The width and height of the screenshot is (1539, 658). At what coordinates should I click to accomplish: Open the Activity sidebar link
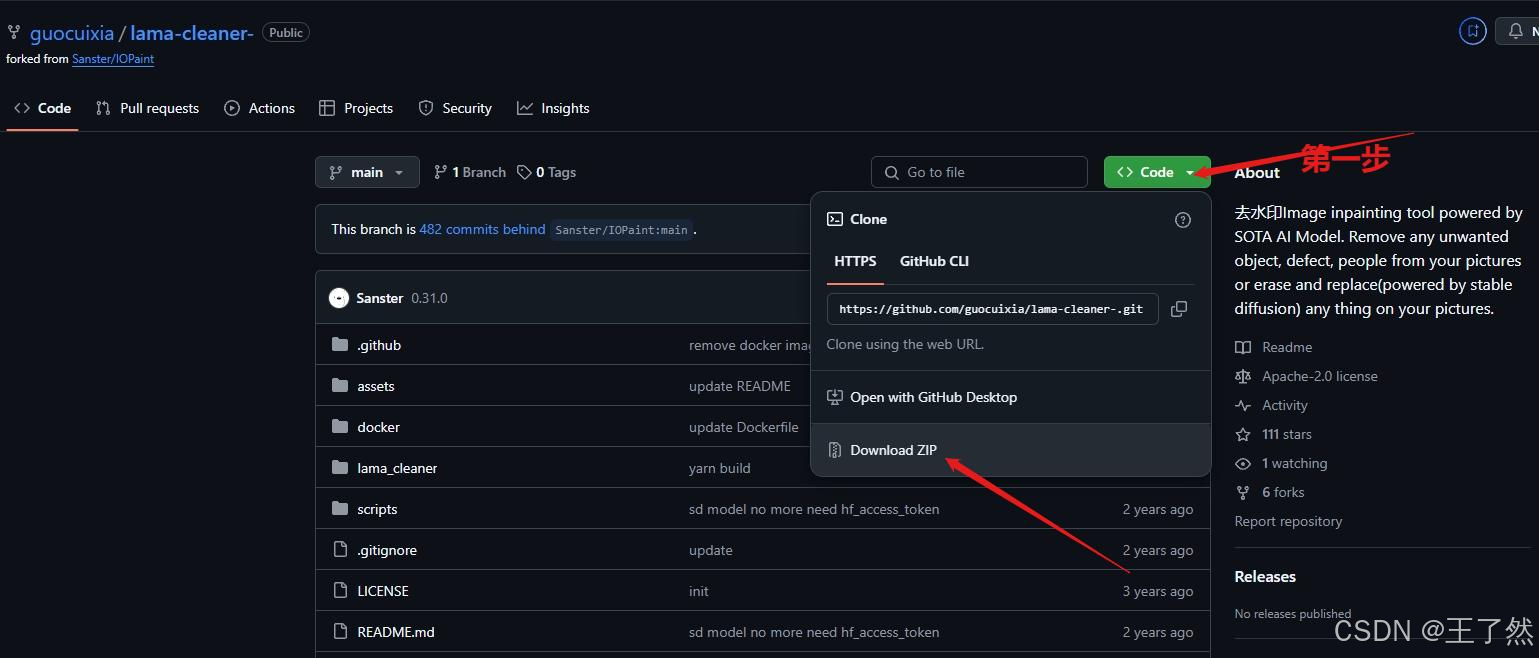pos(1273,405)
